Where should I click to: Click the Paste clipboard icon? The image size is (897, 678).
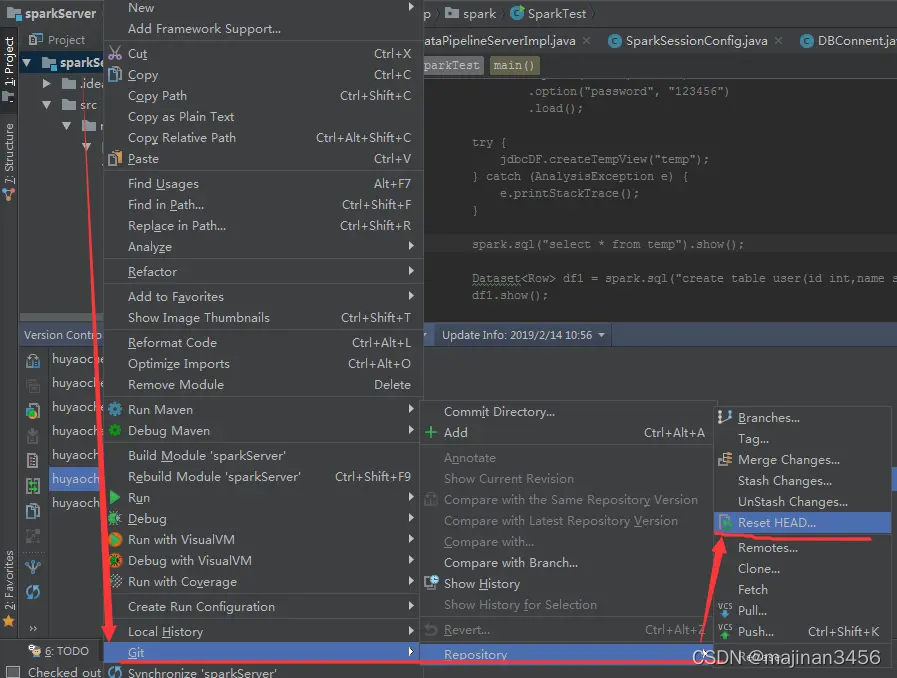pyautogui.click(x=115, y=158)
